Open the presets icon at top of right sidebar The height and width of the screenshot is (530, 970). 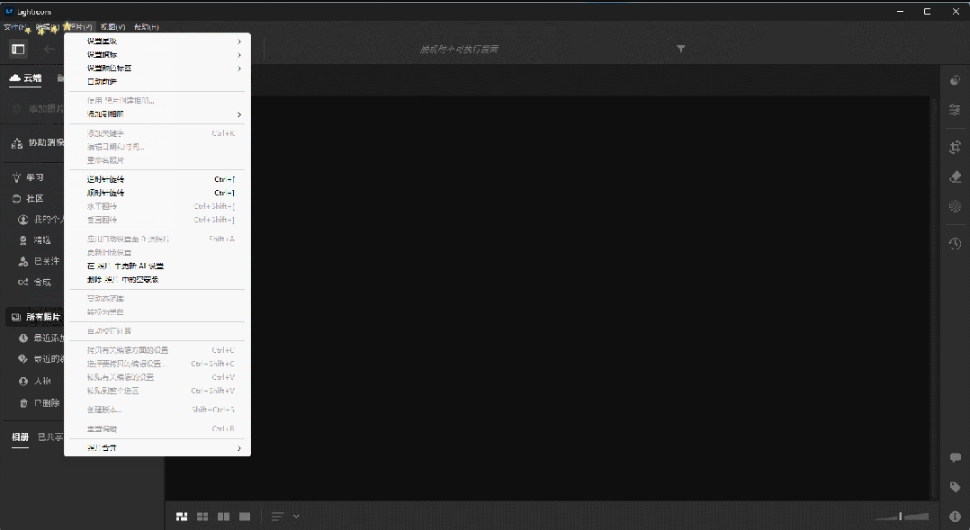[955, 81]
